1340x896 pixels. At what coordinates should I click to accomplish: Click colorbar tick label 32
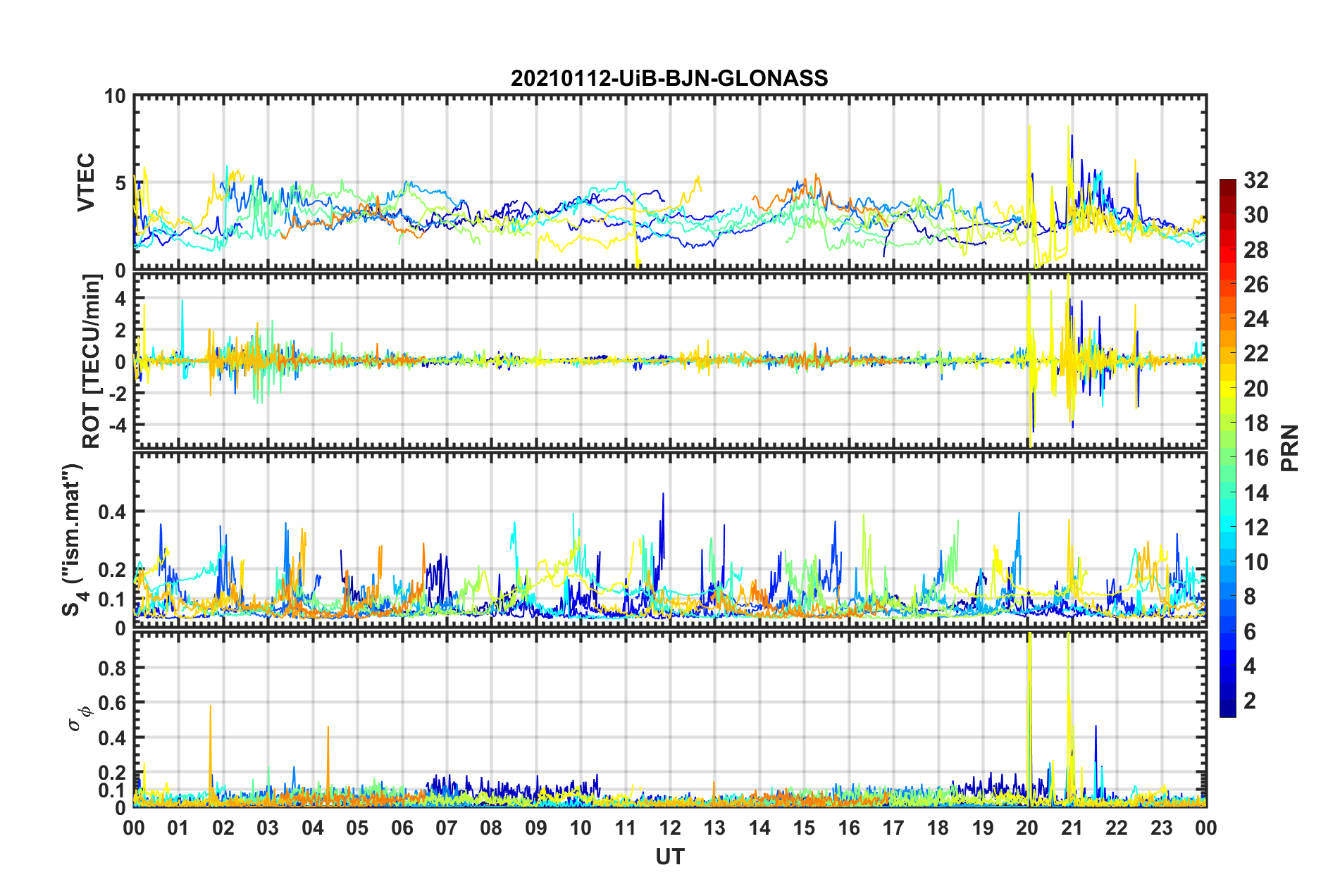[1255, 180]
